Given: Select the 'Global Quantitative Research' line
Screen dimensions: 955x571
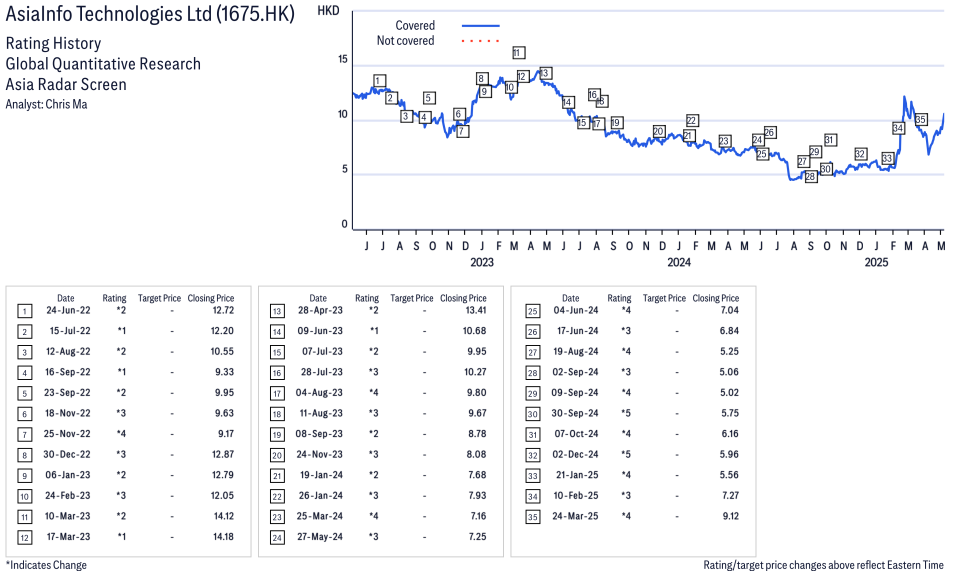Looking at the screenshot, I should point(103,64).
